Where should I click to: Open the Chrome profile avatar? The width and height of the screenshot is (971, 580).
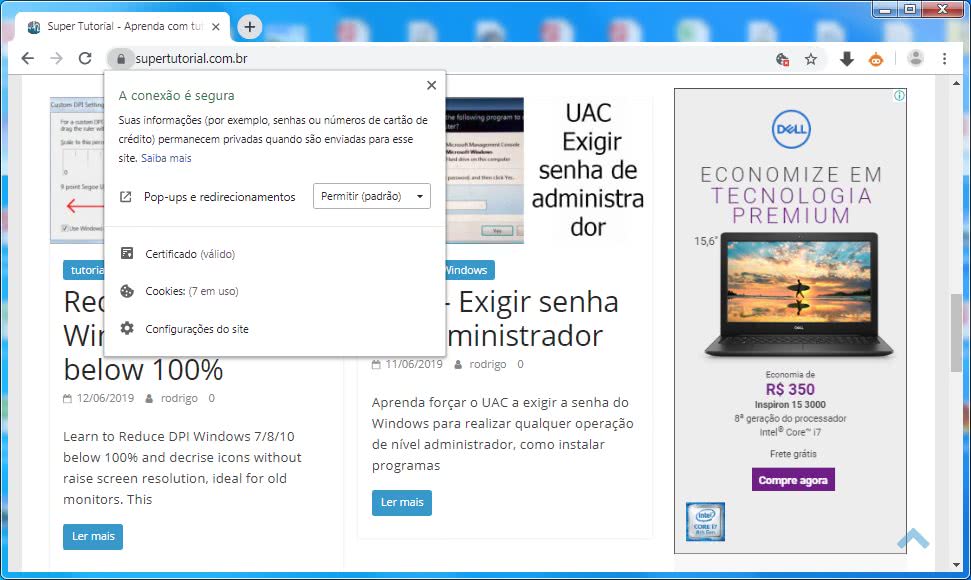(915, 59)
